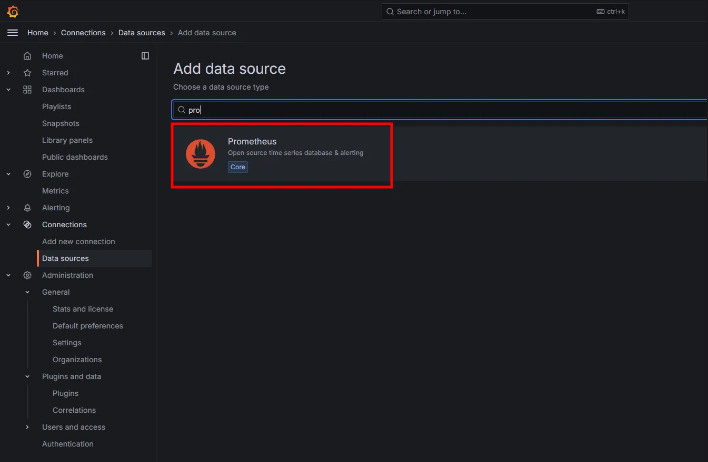The image size is (708, 462).
Task: Open Stats and license
Action: (x=83, y=309)
